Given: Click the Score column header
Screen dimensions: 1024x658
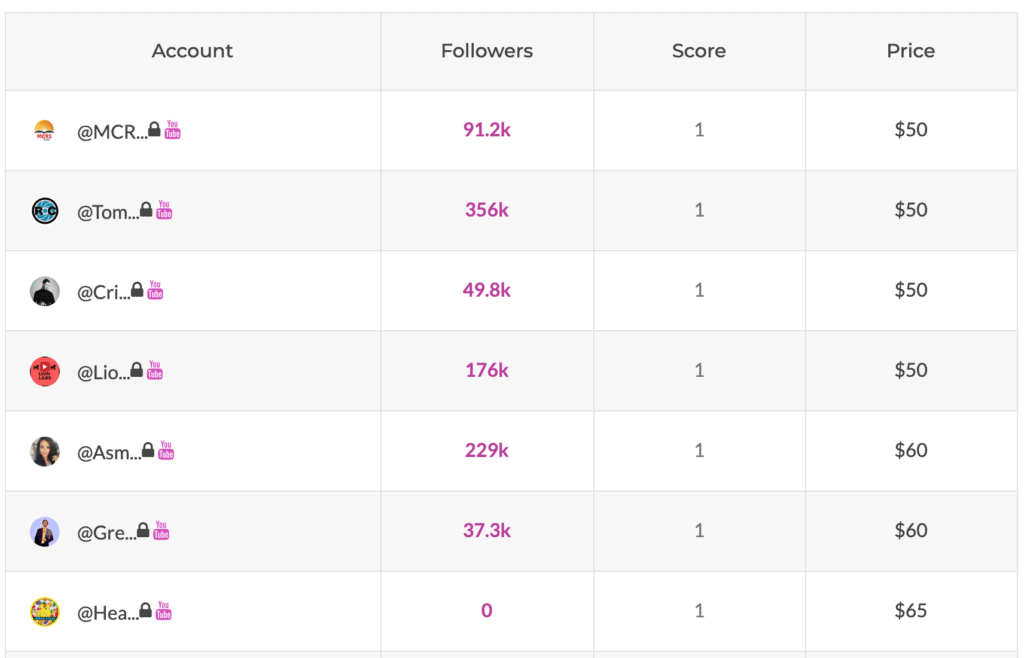Looking at the screenshot, I should [699, 51].
